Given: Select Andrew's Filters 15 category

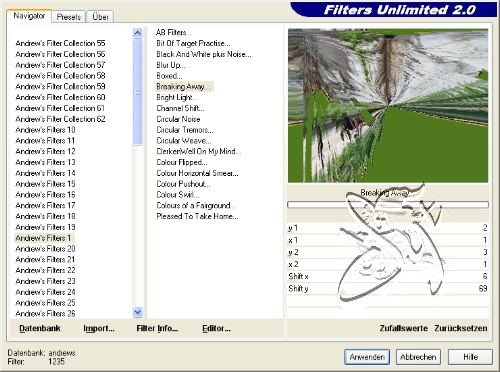Looking at the screenshot, I should tap(45, 184).
